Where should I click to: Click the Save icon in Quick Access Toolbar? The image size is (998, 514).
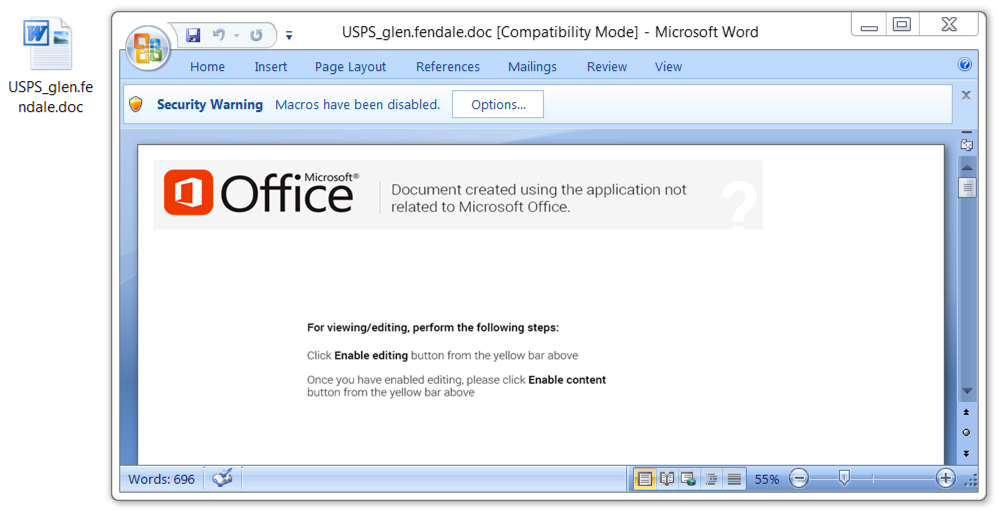pyautogui.click(x=193, y=35)
